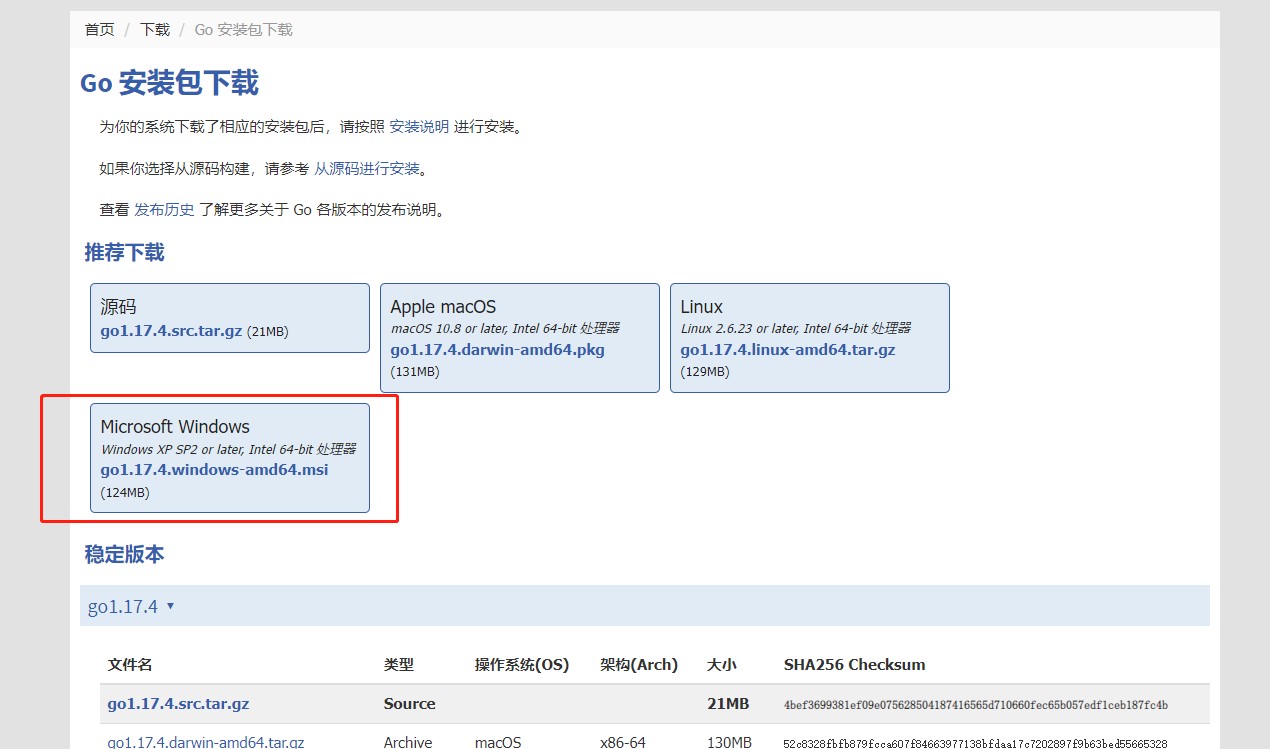Click the Go 安装包下载 breadcrumb text
Screen dimensions: 1270x749
coord(244,30)
